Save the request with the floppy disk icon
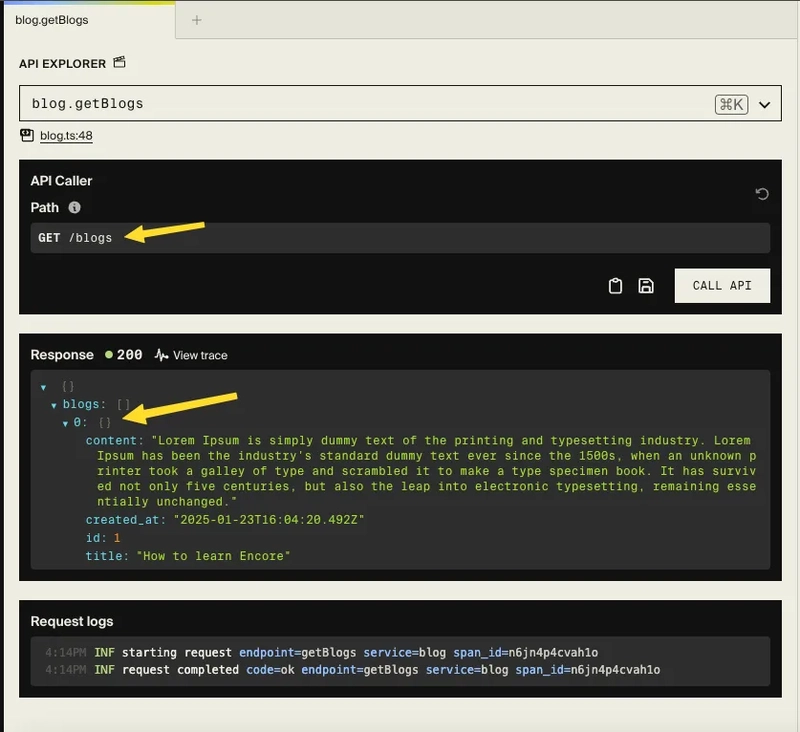 tap(646, 286)
